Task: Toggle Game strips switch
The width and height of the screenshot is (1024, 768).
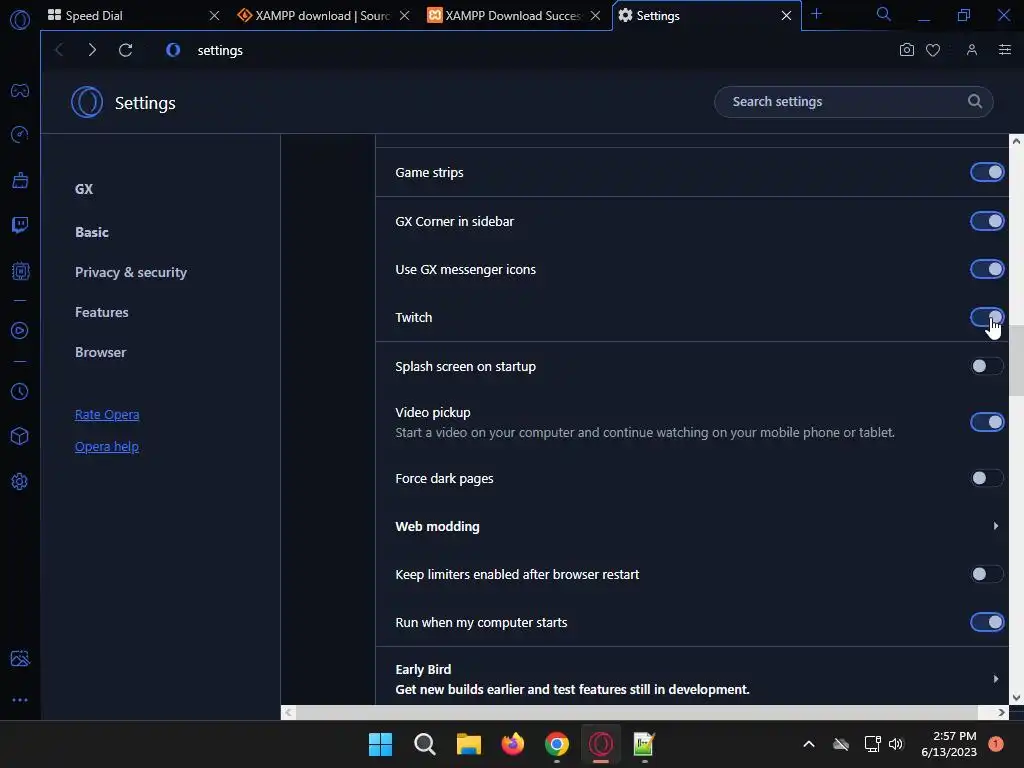Action: tap(987, 172)
